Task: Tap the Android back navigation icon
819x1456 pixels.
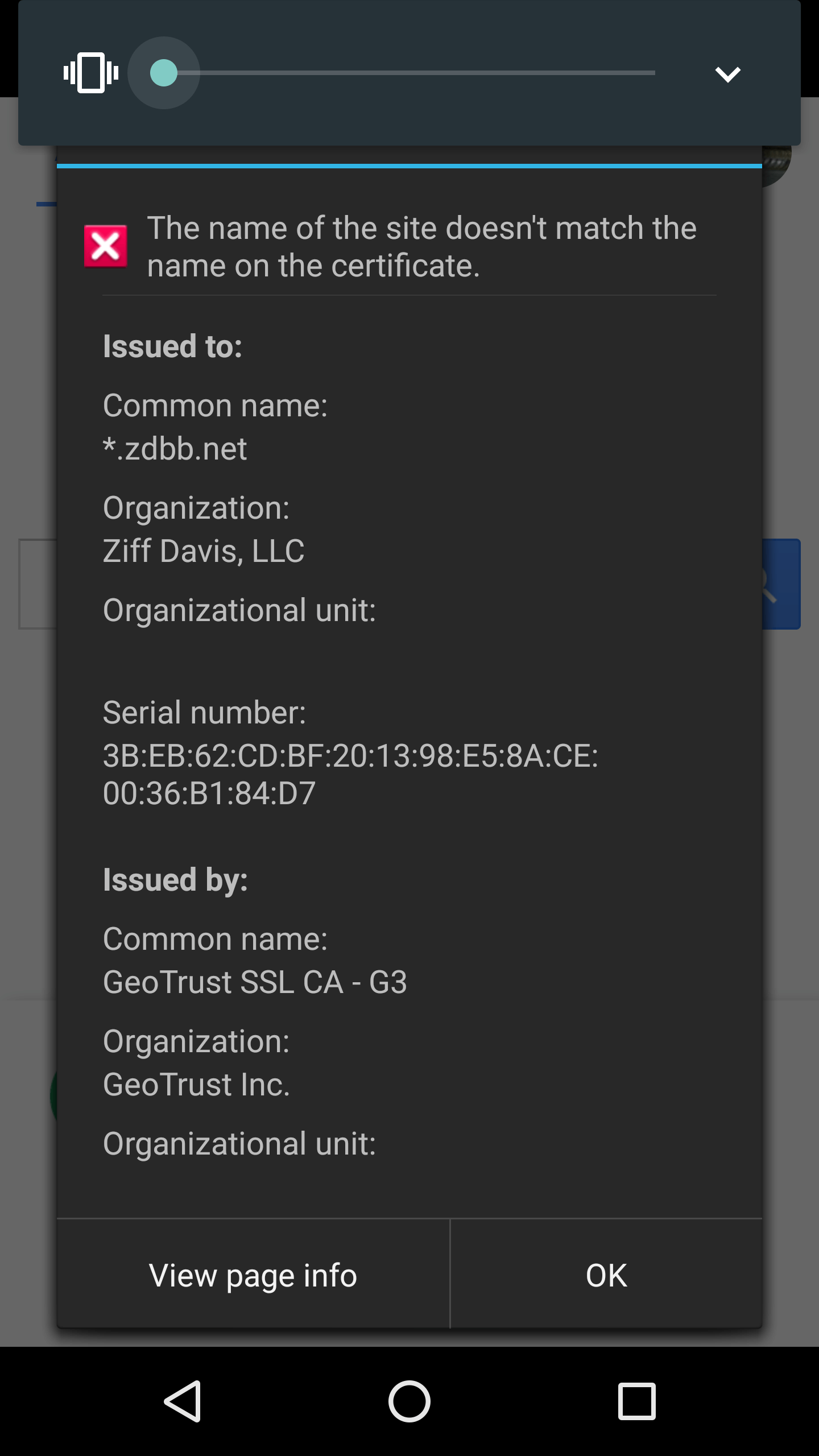Action: coord(183,1401)
